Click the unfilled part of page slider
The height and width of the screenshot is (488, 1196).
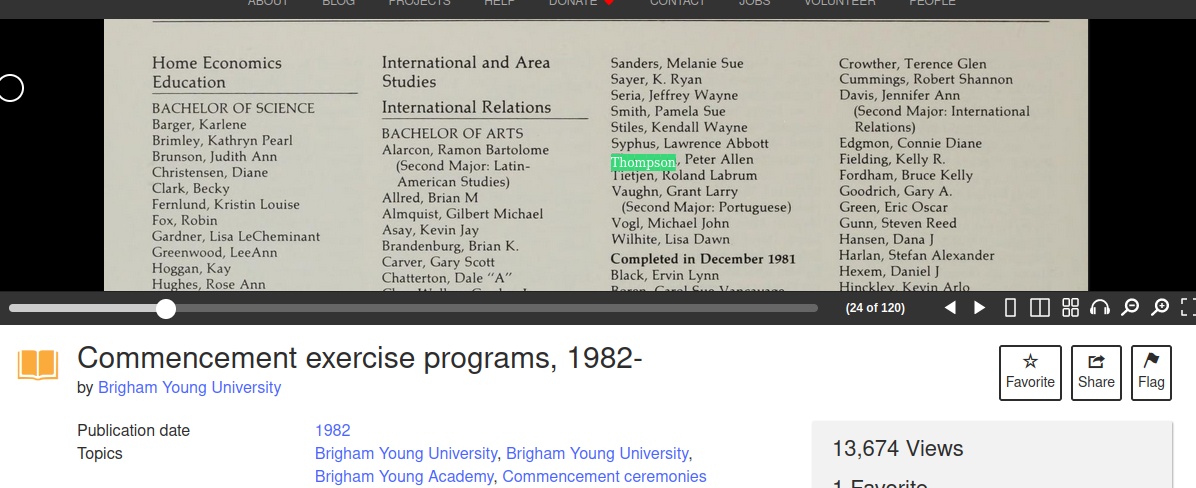click(496, 309)
